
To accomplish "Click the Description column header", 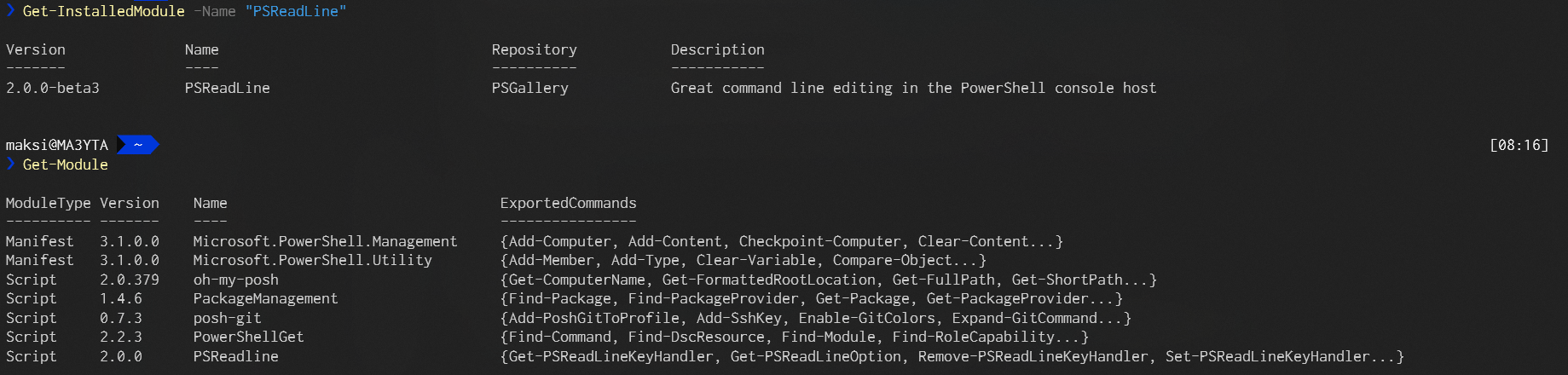I will [718, 49].
